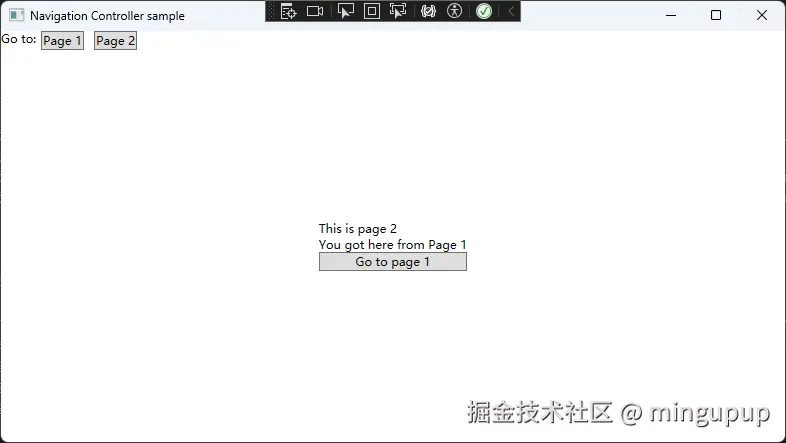786x443 pixels.
Task: Toggle Display Layout Adorners icon
Action: (x=371, y=11)
